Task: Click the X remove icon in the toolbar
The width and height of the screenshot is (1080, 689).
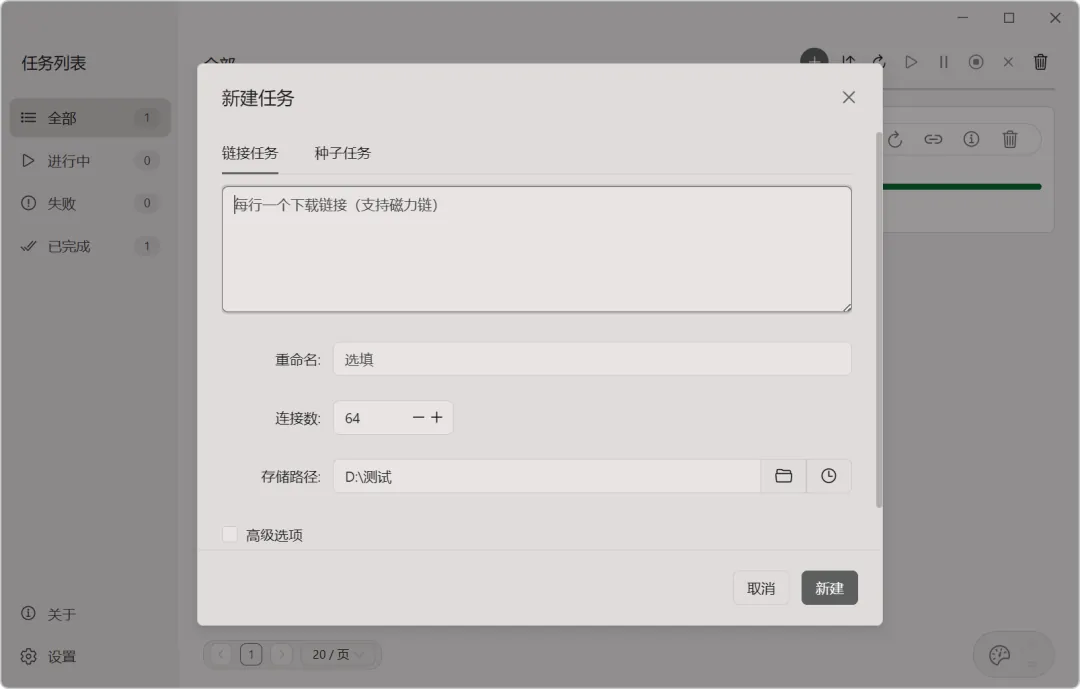Action: tap(1008, 62)
